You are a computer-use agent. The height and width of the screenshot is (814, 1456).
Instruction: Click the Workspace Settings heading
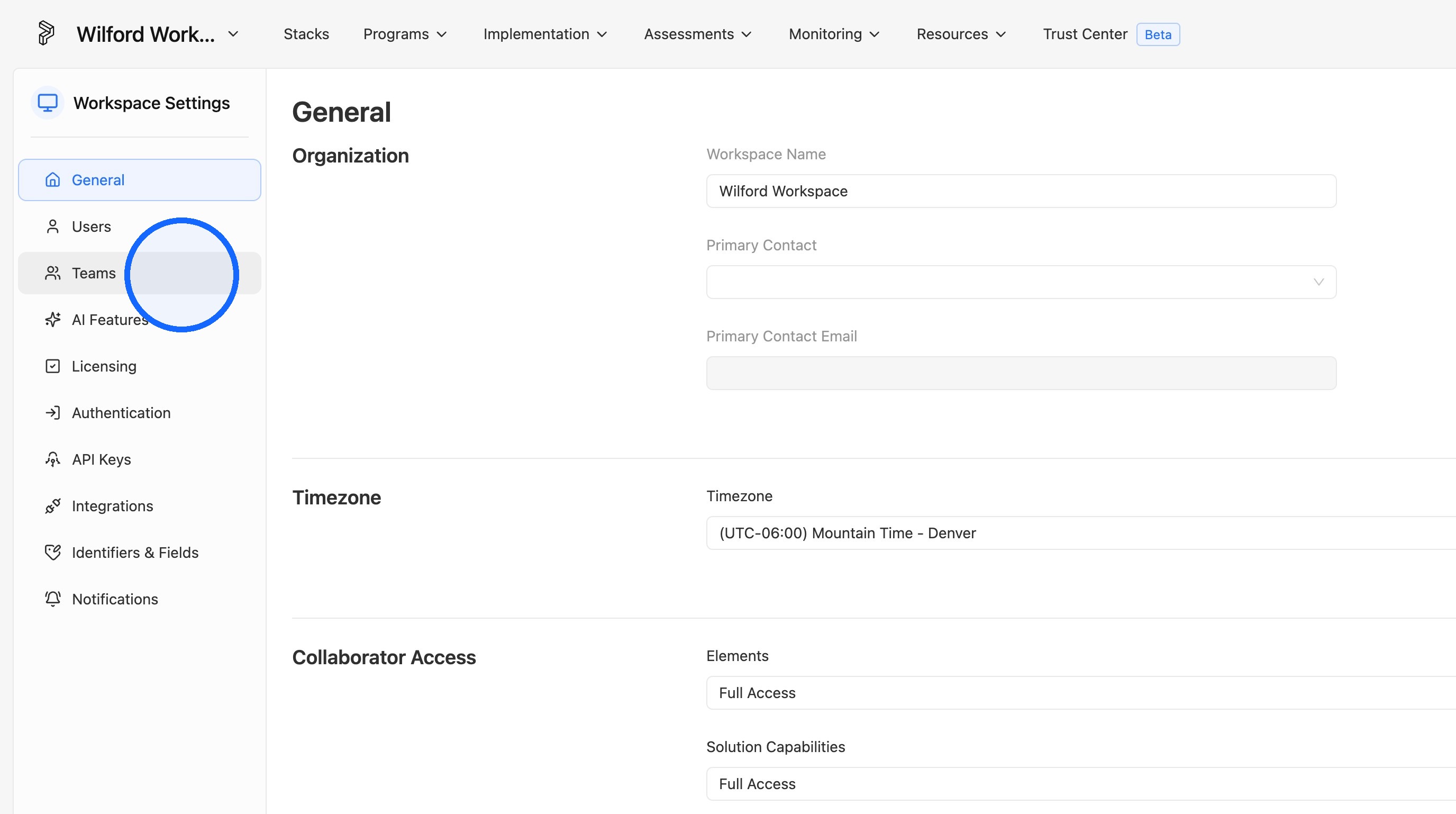(151, 103)
